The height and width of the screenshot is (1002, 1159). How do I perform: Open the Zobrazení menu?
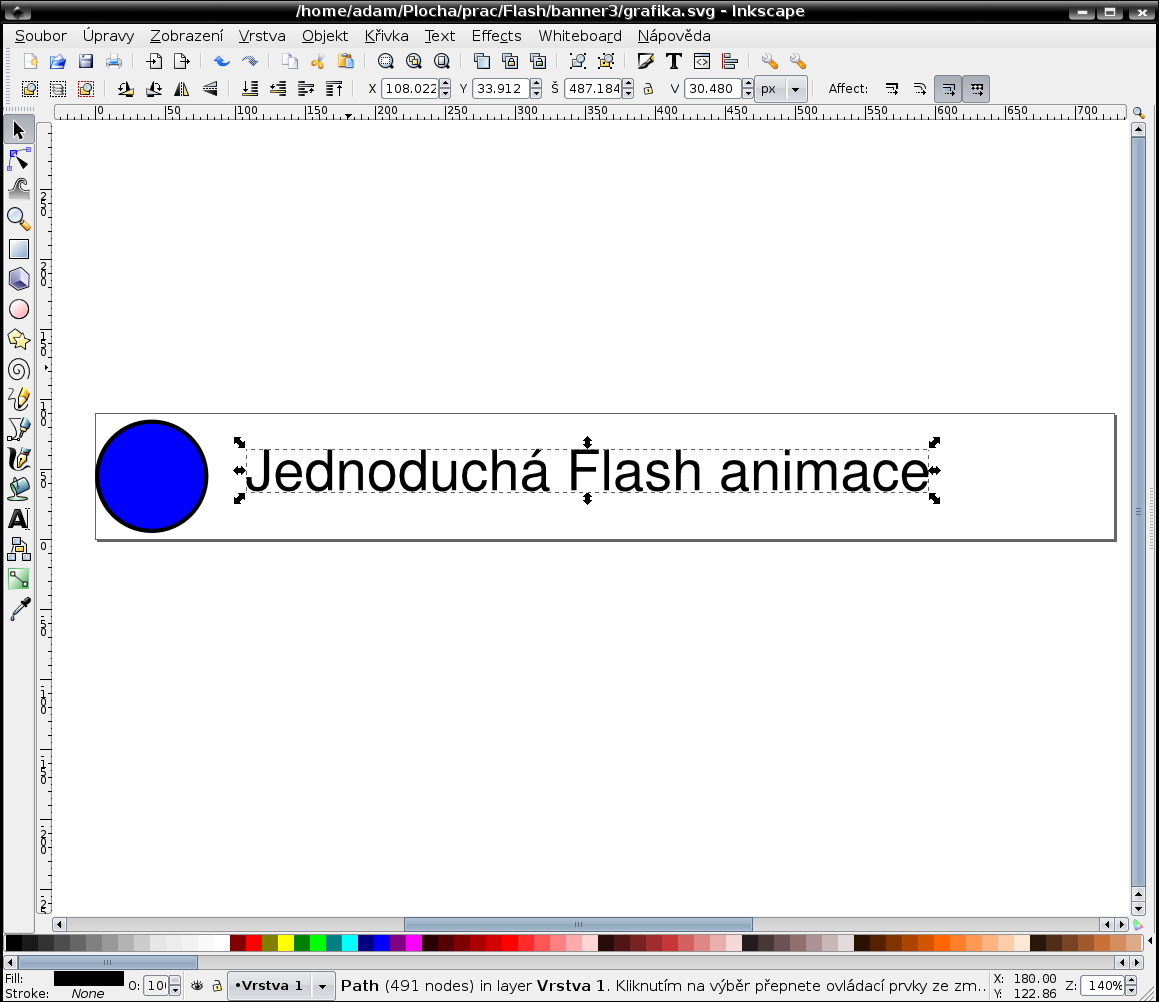(x=186, y=35)
